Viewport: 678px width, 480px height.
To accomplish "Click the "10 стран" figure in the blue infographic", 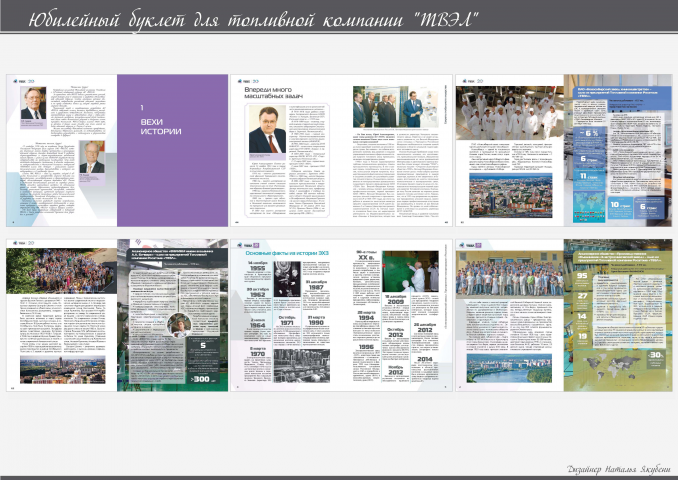I will tap(620, 205).
